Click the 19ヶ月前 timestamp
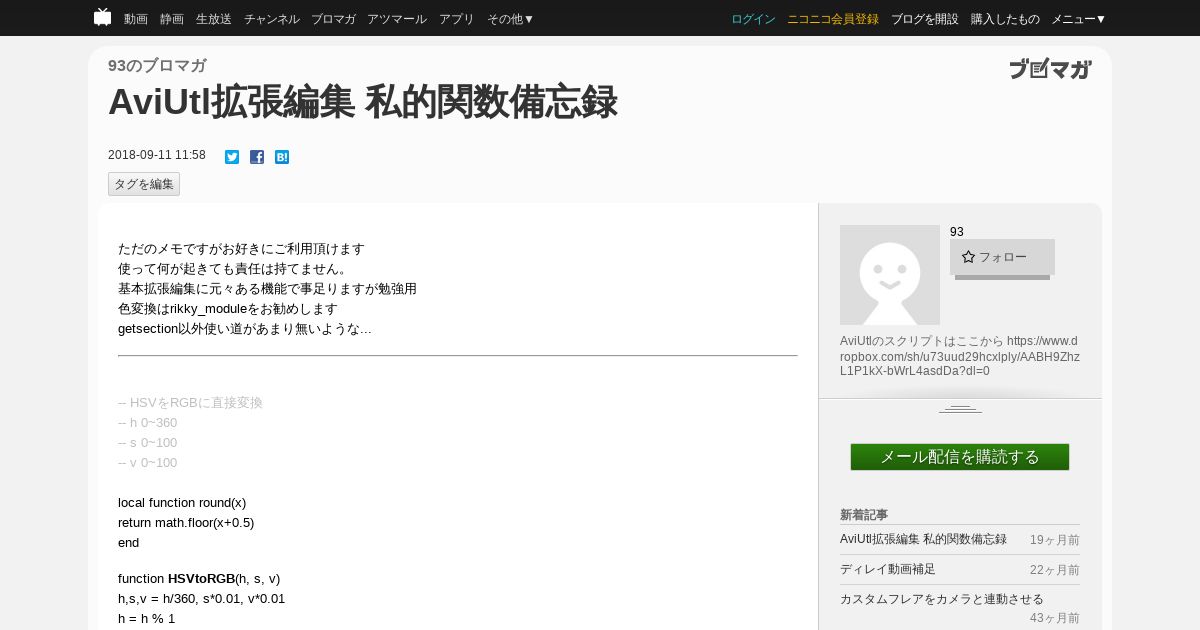The width and height of the screenshot is (1200, 630). [x=1055, y=540]
